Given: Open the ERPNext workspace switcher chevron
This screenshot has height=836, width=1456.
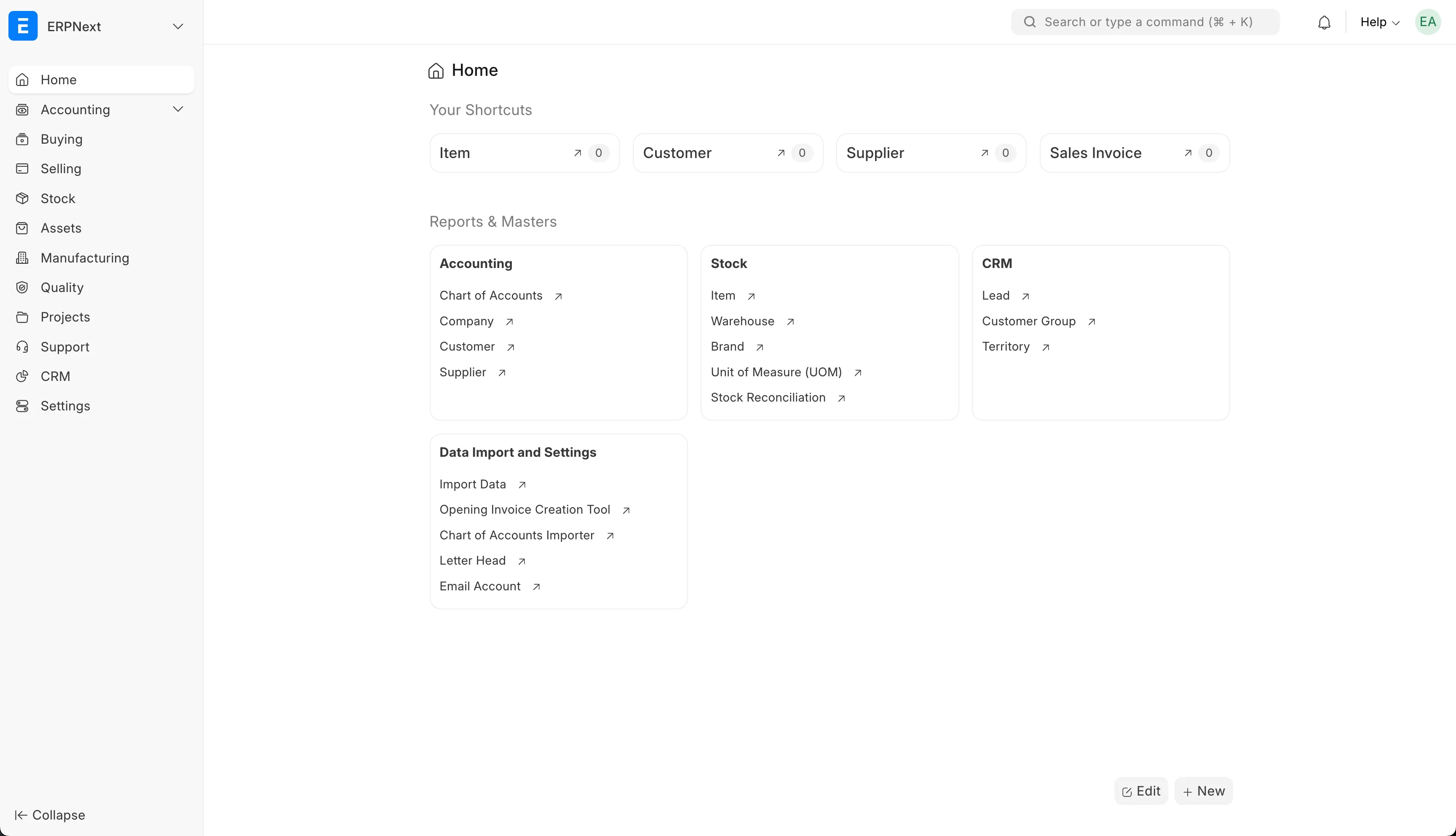Looking at the screenshot, I should (178, 27).
